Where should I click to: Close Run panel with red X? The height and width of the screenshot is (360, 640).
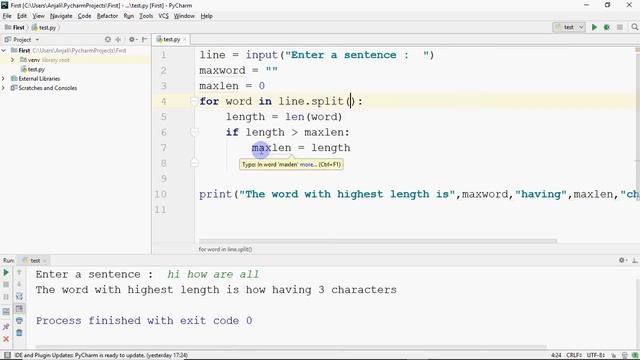(6, 339)
